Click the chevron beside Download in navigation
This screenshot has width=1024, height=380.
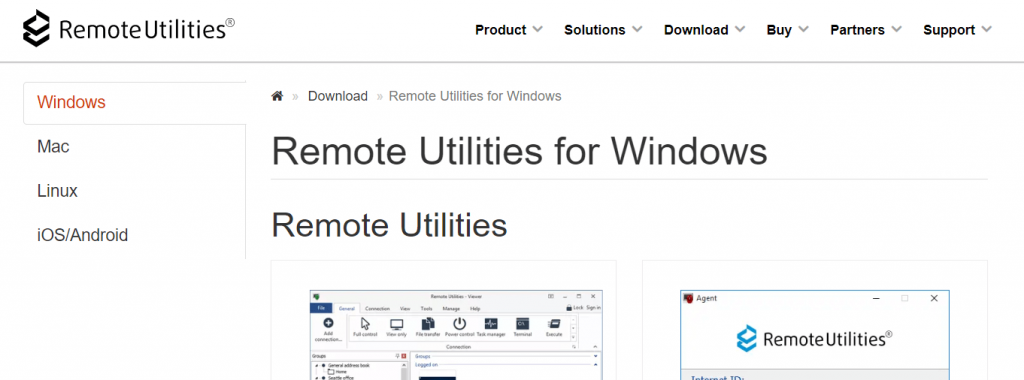tap(740, 29)
